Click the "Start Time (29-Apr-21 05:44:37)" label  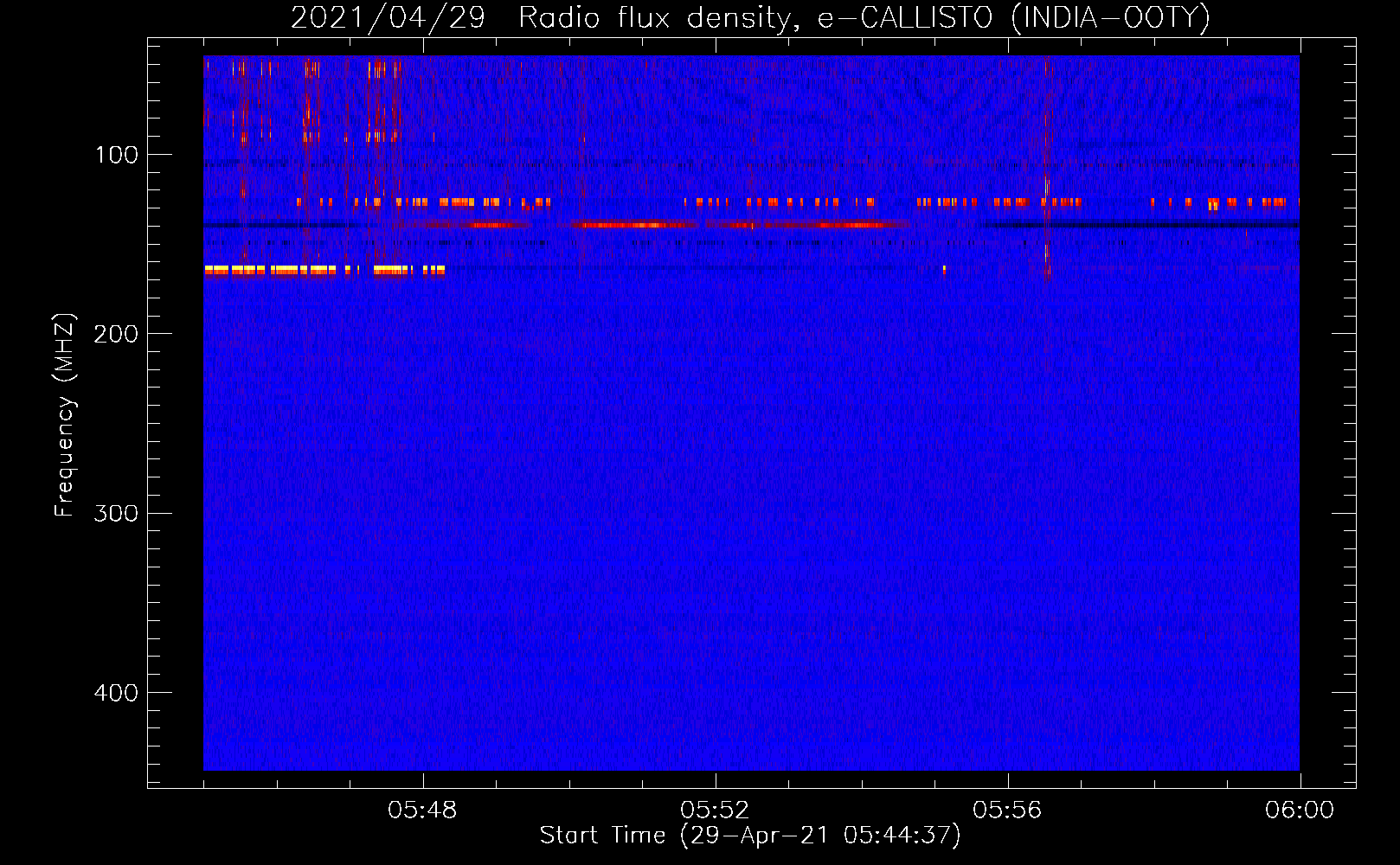click(x=750, y=836)
